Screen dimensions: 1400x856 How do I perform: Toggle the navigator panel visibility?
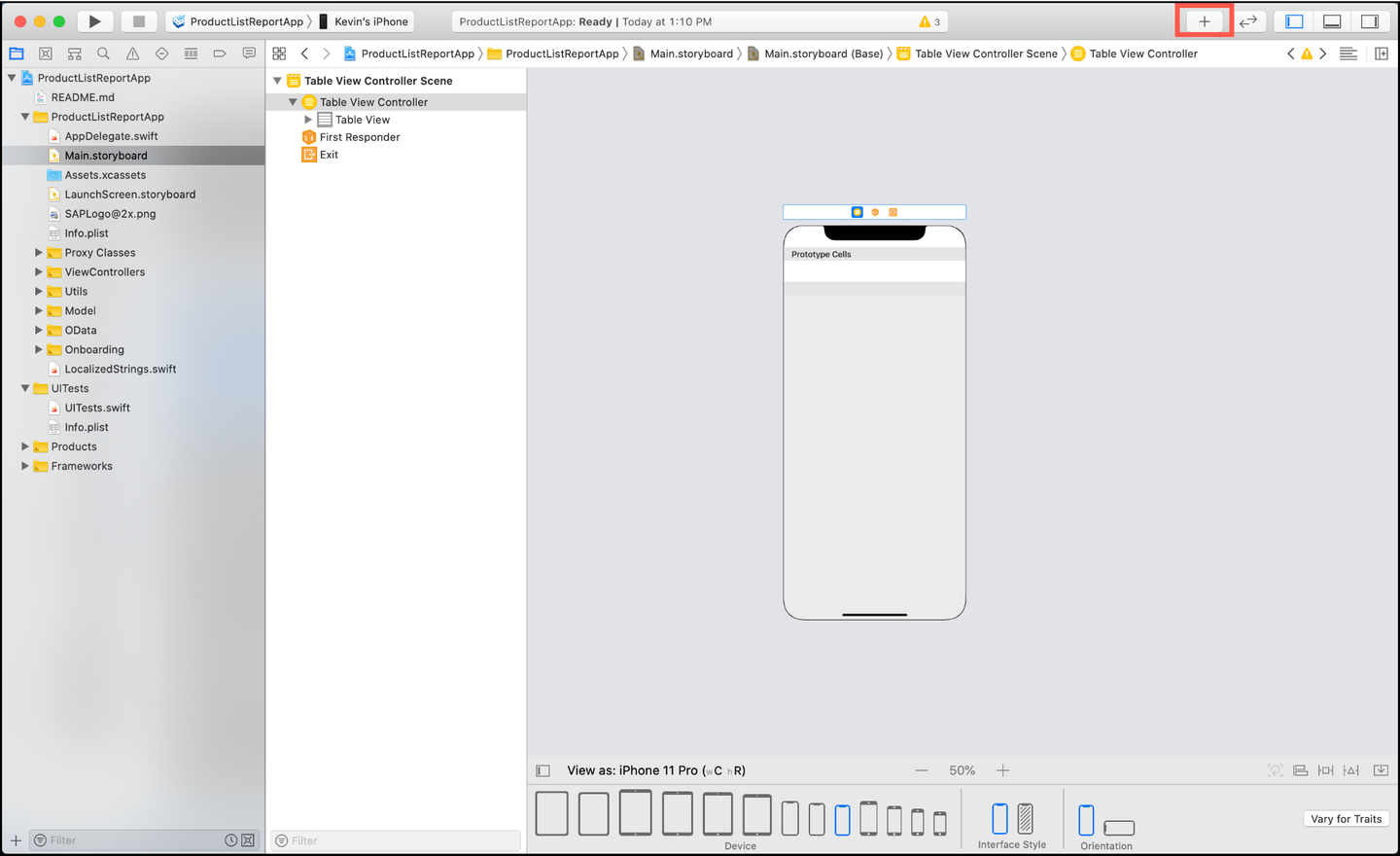click(1294, 21)
